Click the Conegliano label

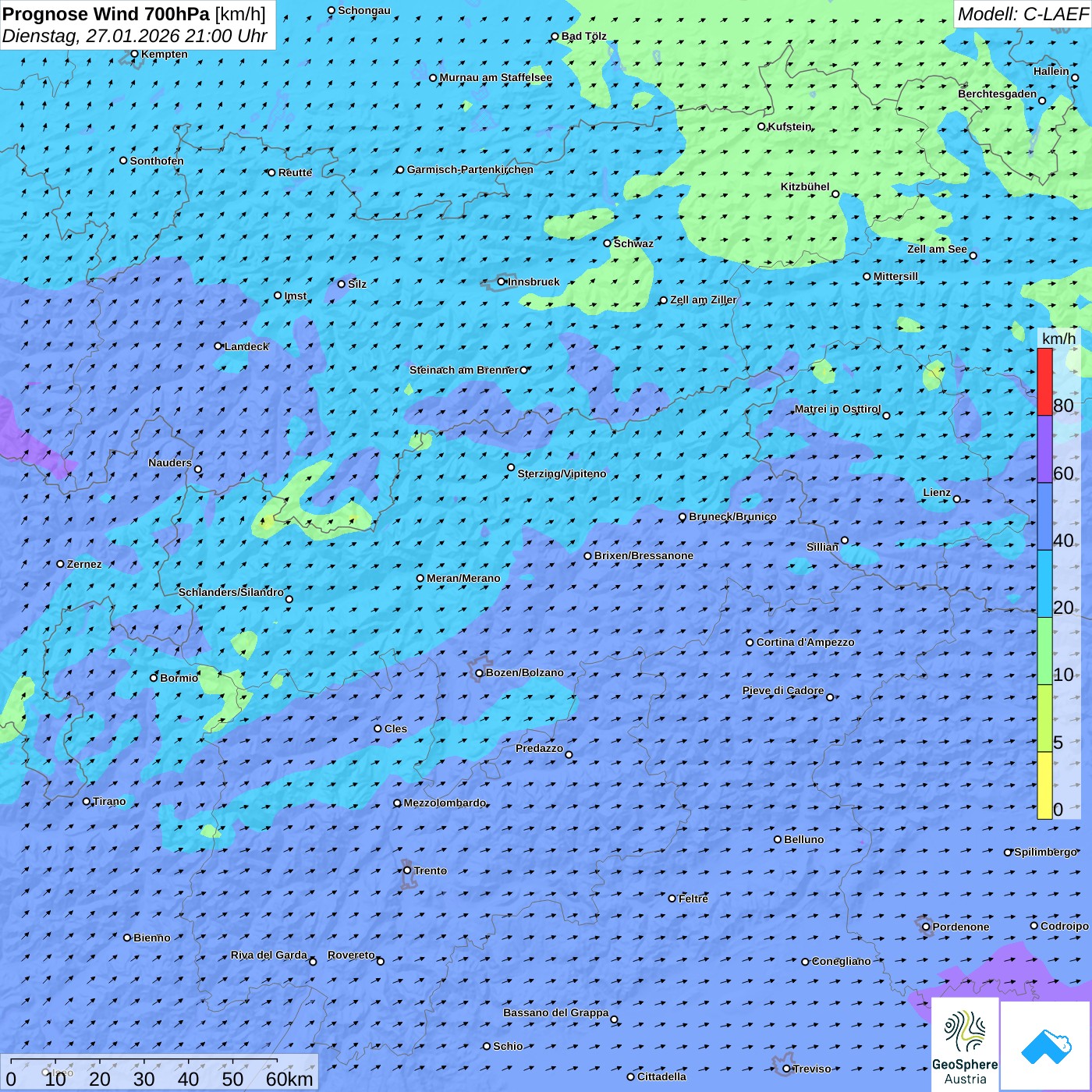coord(842,961)
